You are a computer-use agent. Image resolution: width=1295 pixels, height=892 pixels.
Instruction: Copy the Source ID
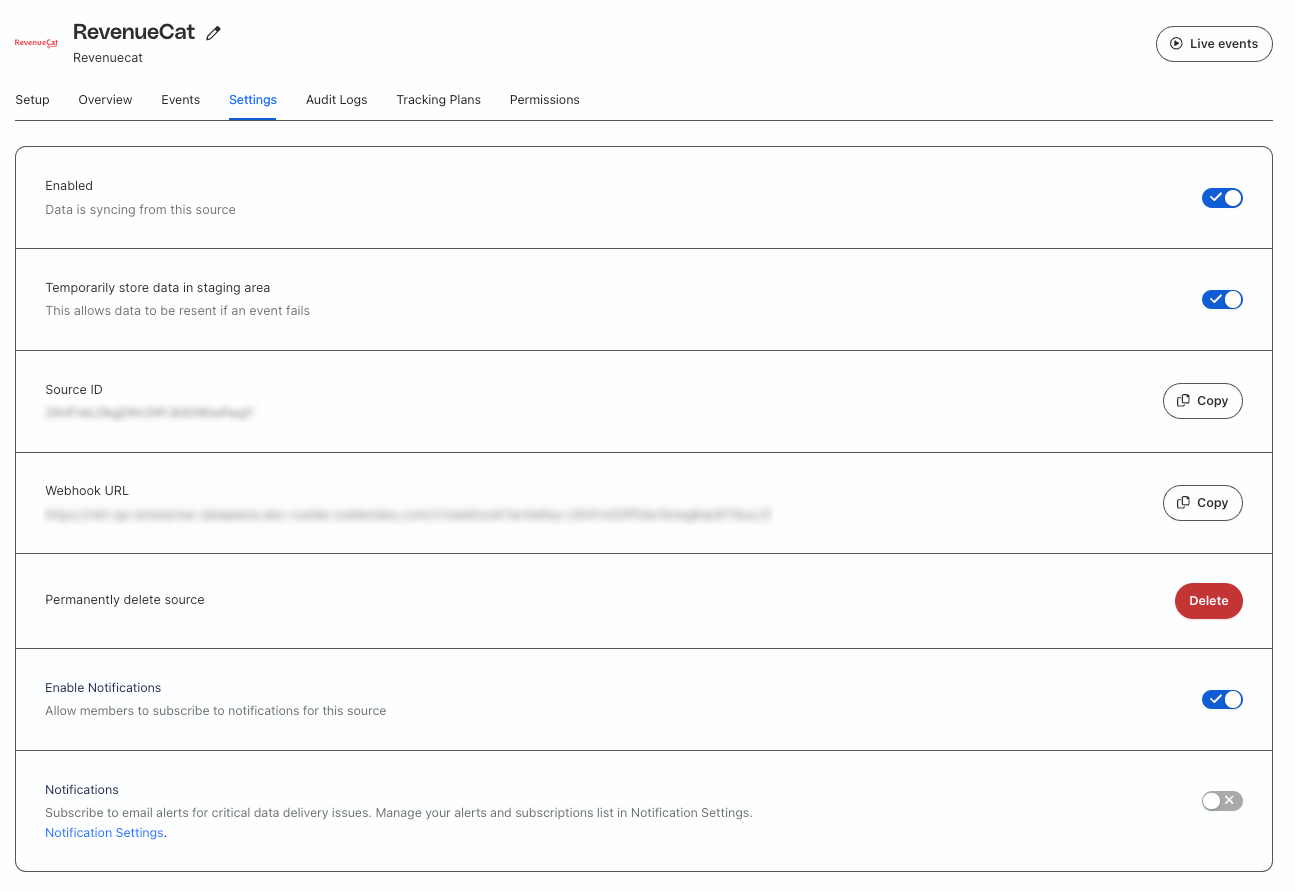1203,401
